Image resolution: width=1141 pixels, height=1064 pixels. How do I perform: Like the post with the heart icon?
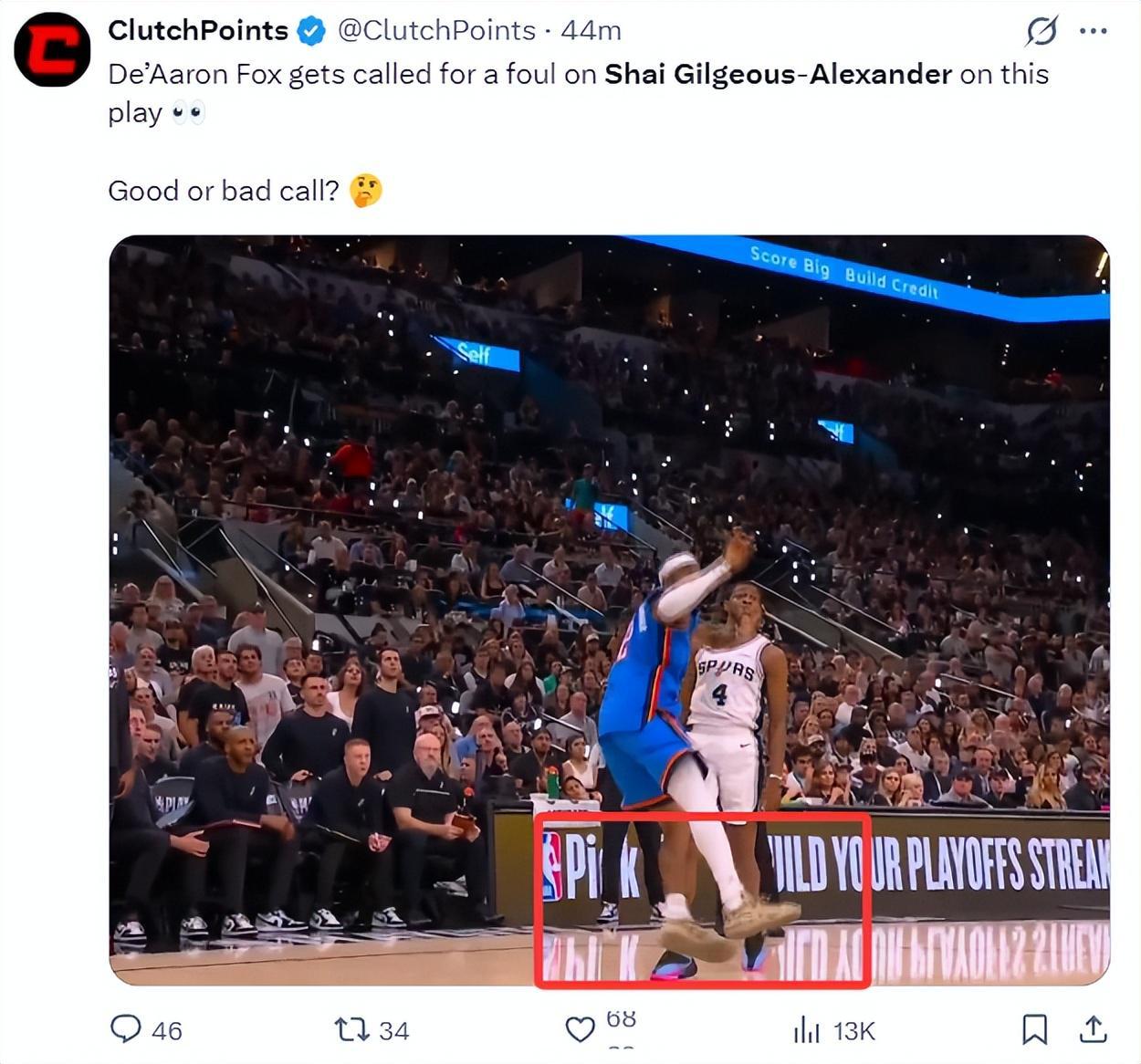click(x=581, y=1030)
